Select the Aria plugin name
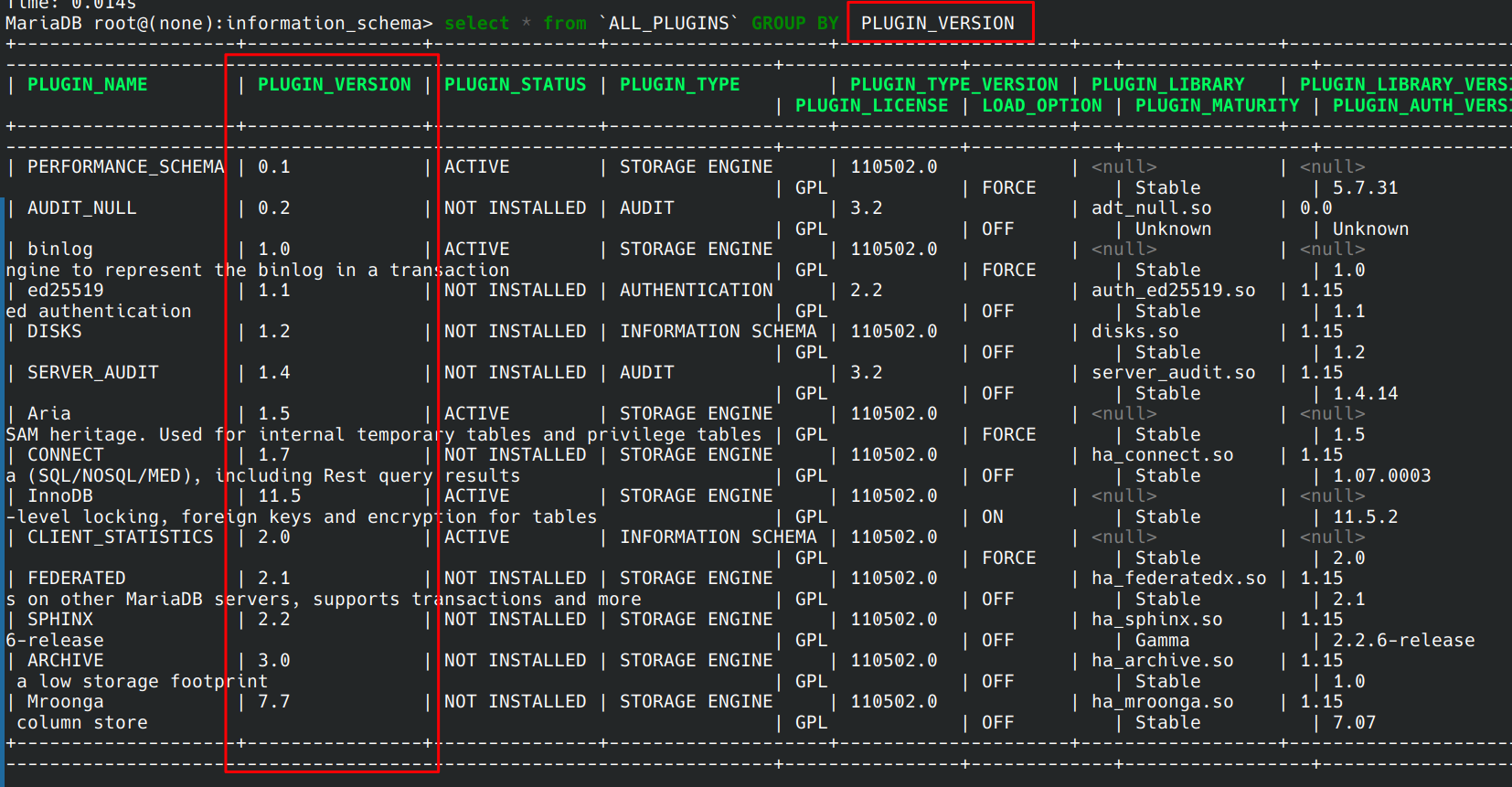 coord(49,414)
